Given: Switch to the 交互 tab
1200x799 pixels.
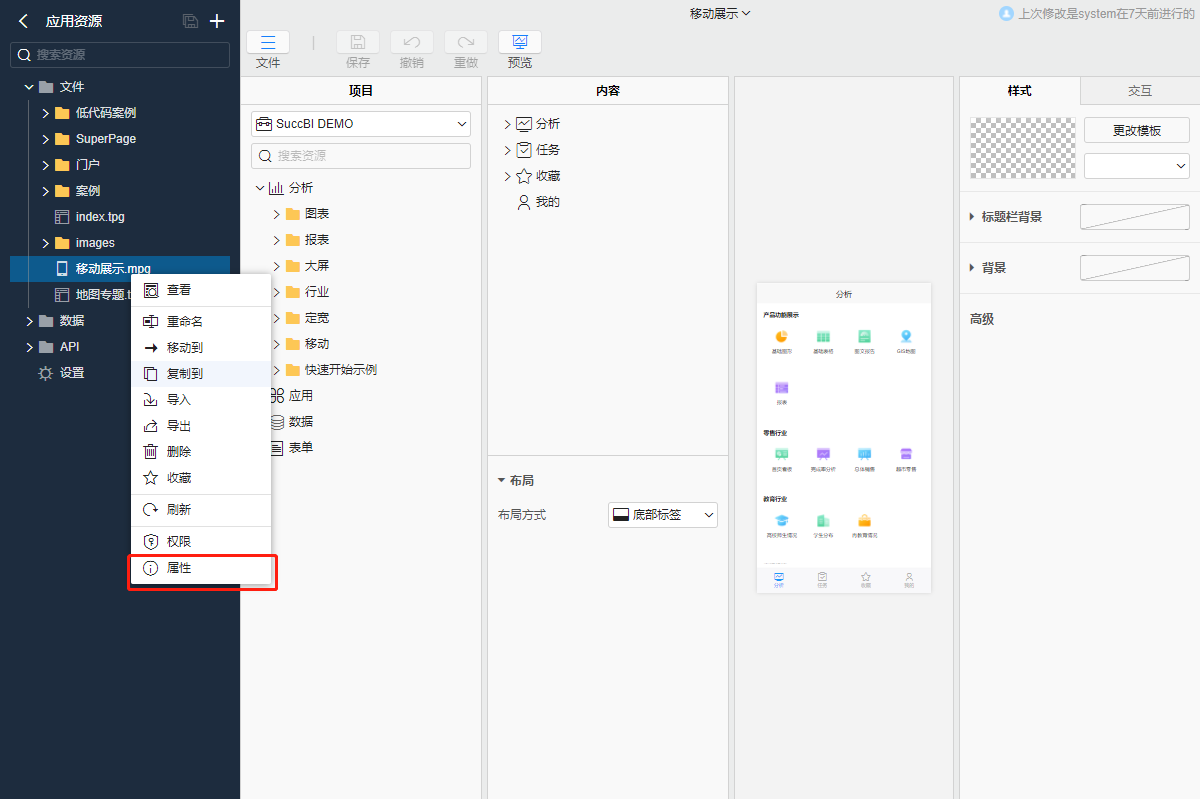Looking at the screenshot, I should [1140, 91].
